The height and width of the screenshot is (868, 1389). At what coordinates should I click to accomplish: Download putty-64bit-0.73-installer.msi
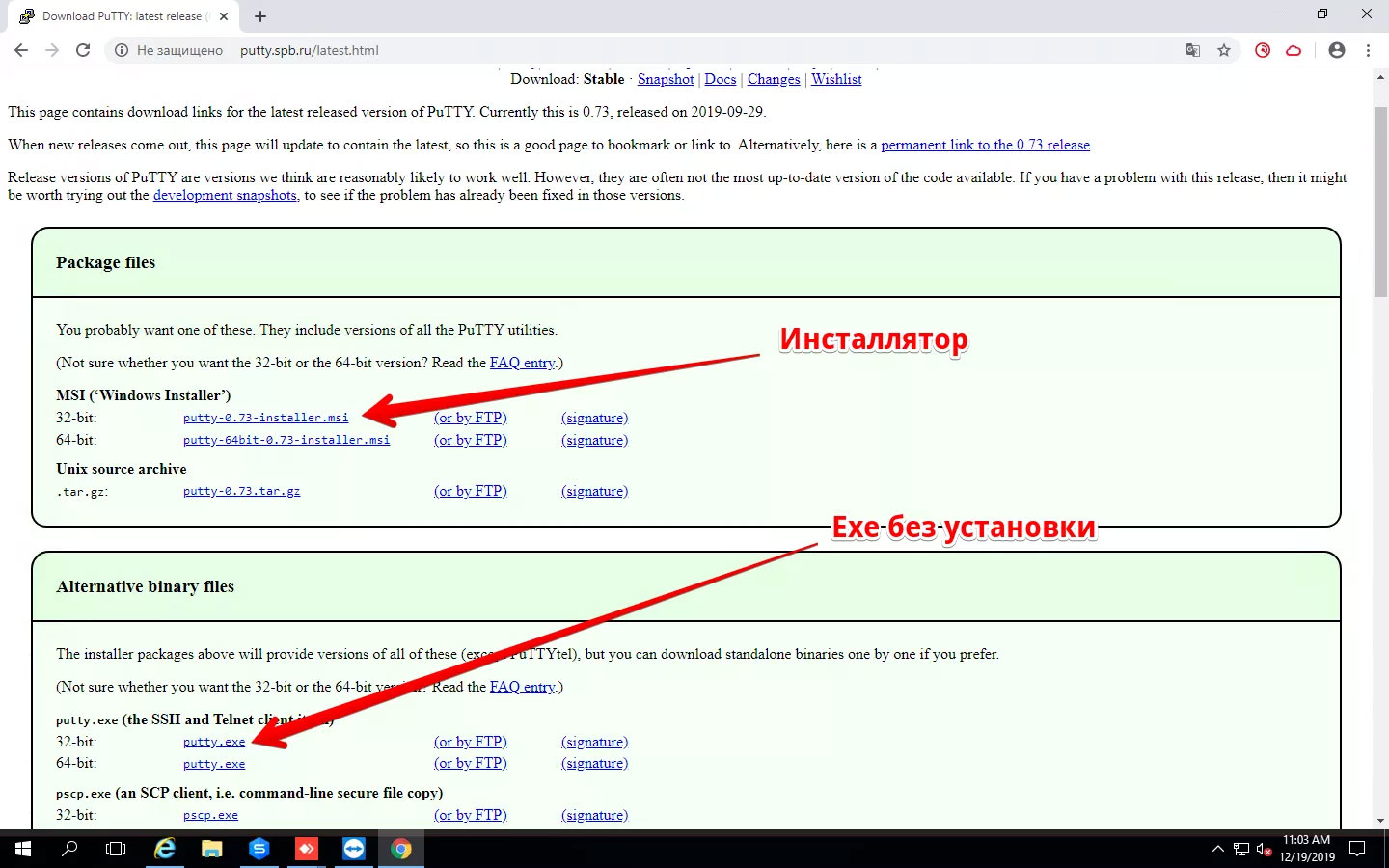(286, 440)
